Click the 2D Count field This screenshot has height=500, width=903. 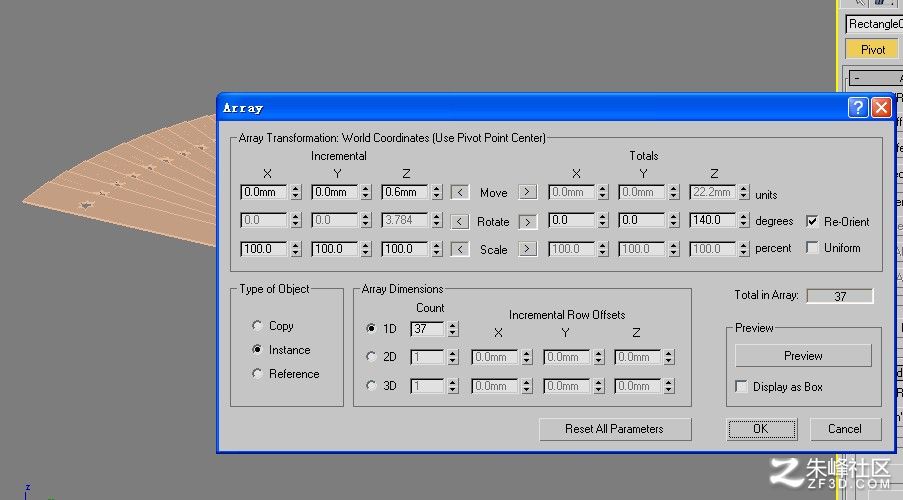coord(427,357)
